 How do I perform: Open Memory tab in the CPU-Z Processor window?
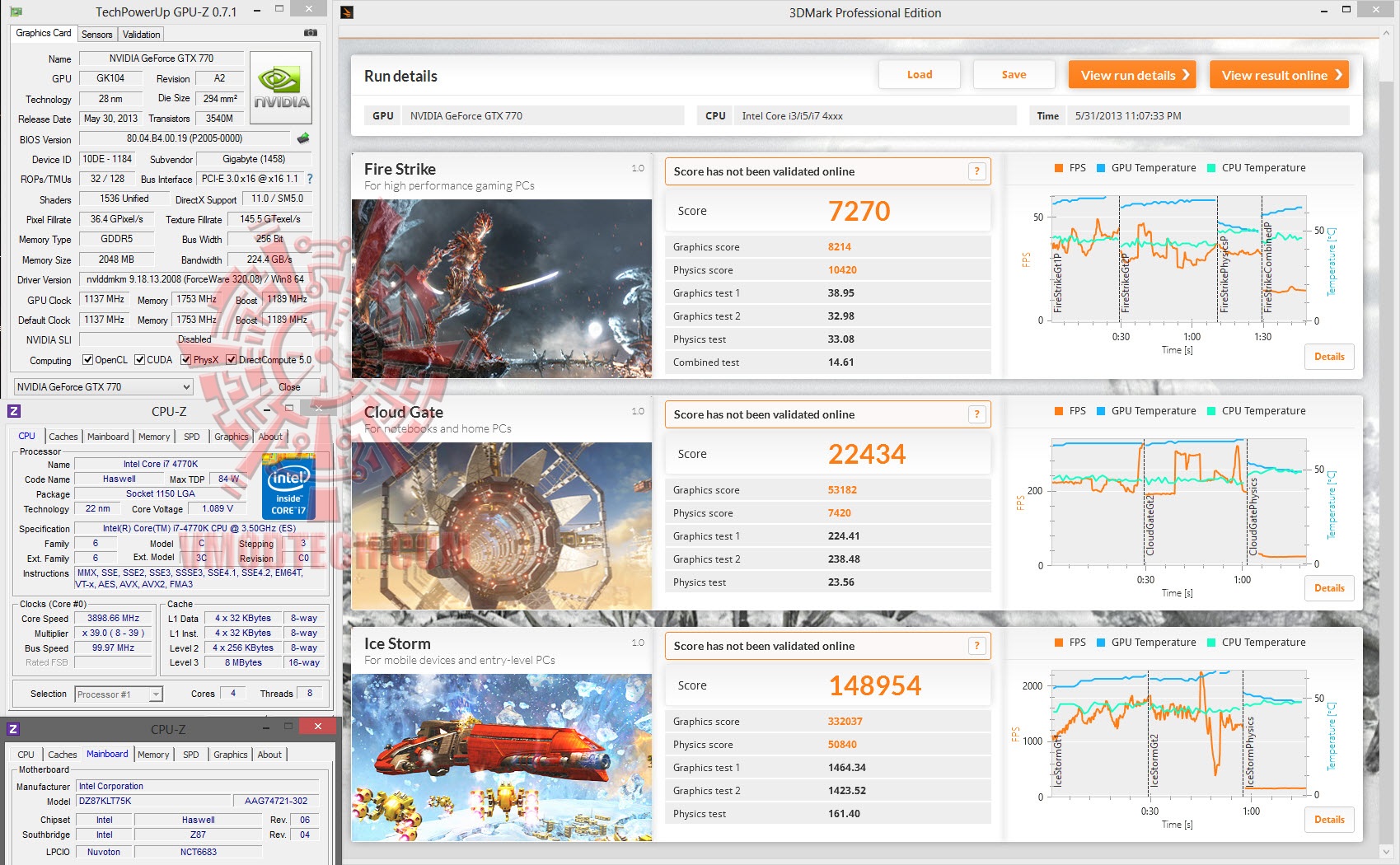coord(154,437)
